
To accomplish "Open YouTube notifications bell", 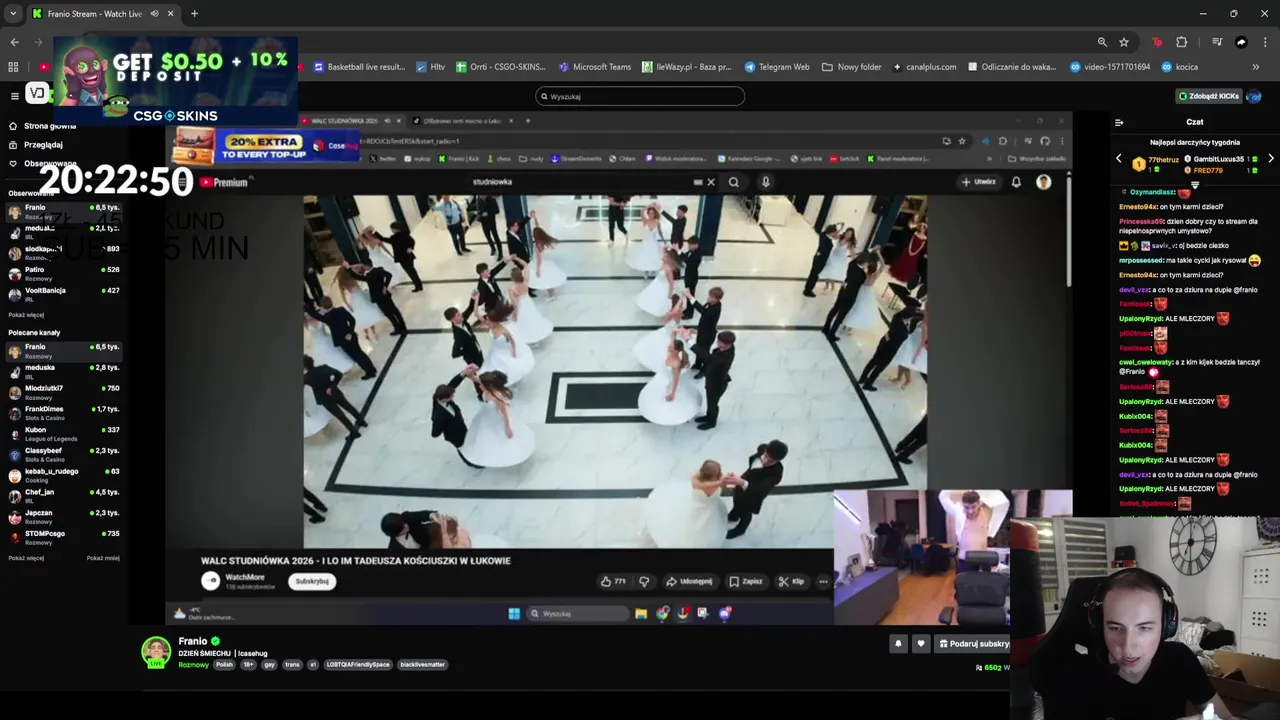I will 1016,182.
